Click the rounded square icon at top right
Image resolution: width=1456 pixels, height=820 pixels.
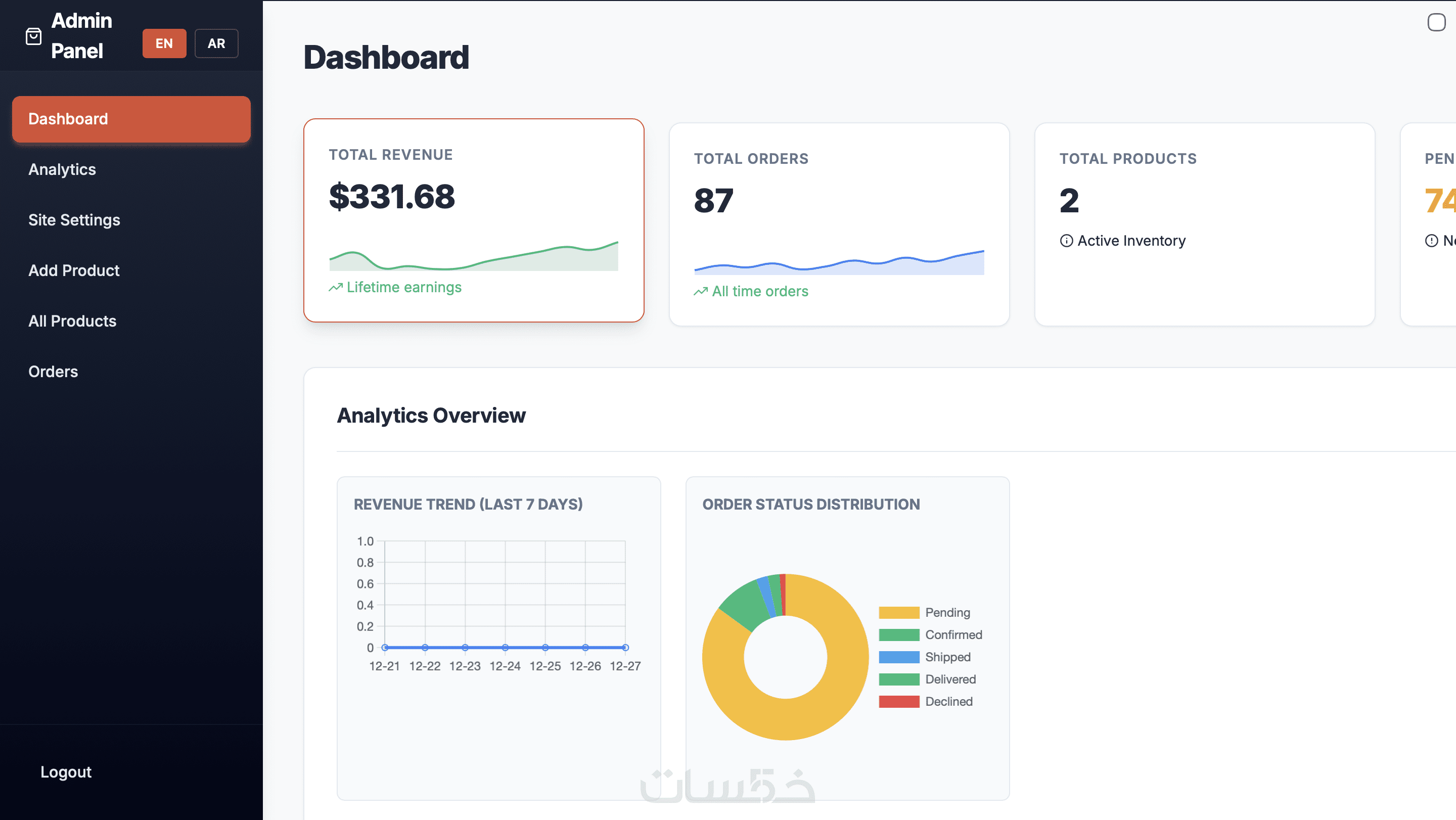(1436, 23)
